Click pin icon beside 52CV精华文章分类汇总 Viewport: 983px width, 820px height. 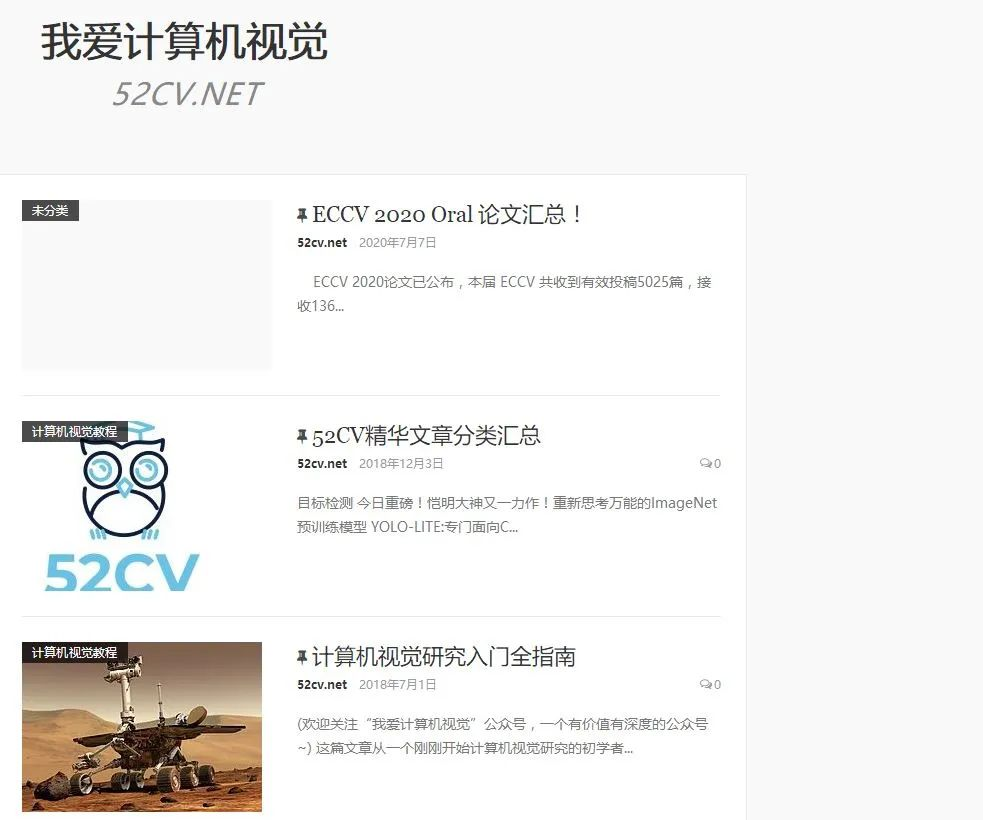[302, 436]
